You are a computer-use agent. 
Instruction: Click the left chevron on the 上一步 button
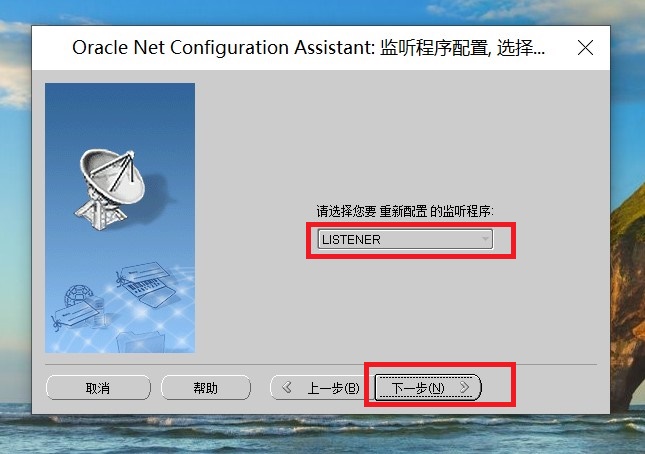pyautogui.click(x=287, y=387)
